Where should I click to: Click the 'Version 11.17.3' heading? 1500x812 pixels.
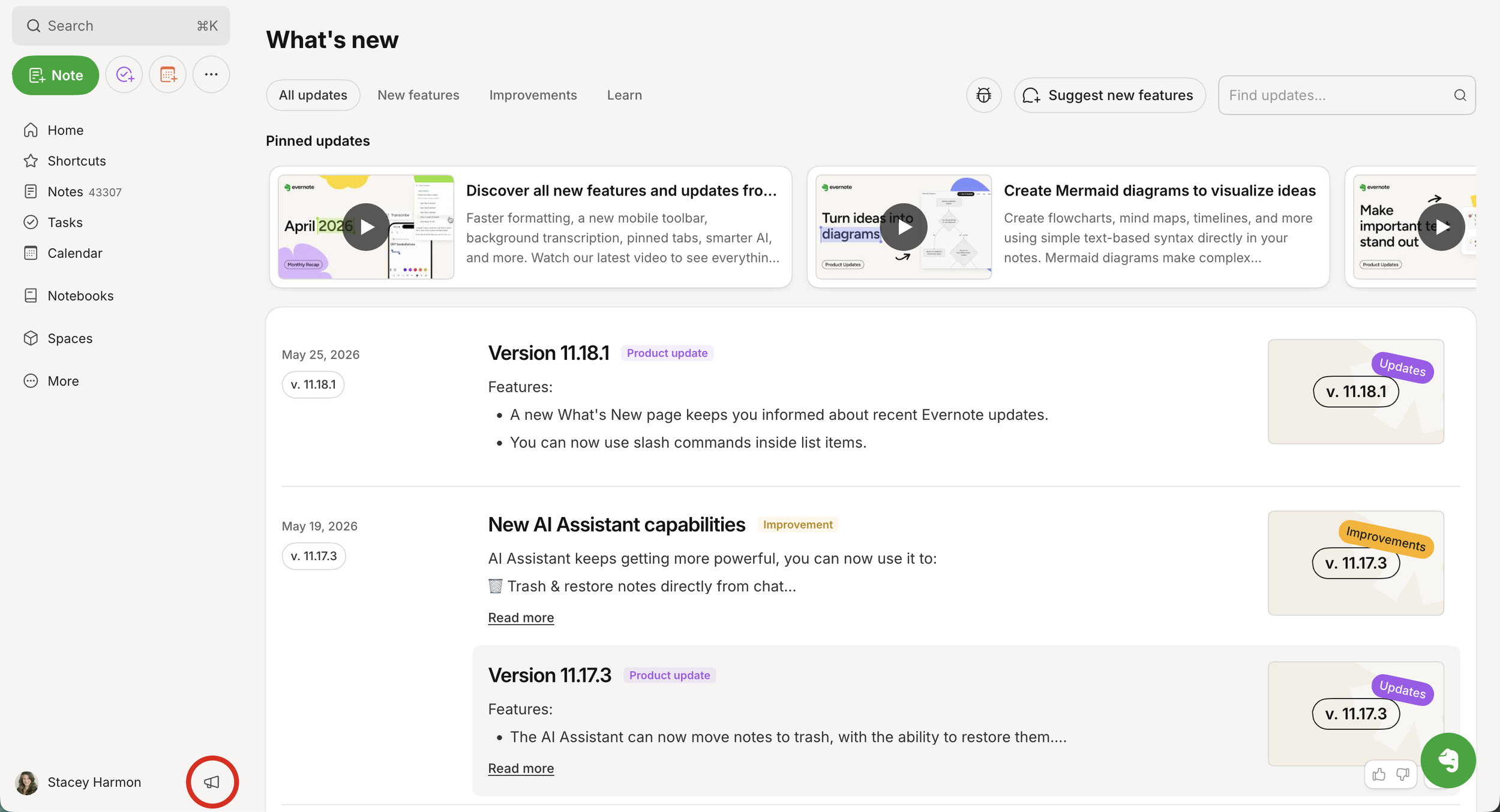(550, 675)
